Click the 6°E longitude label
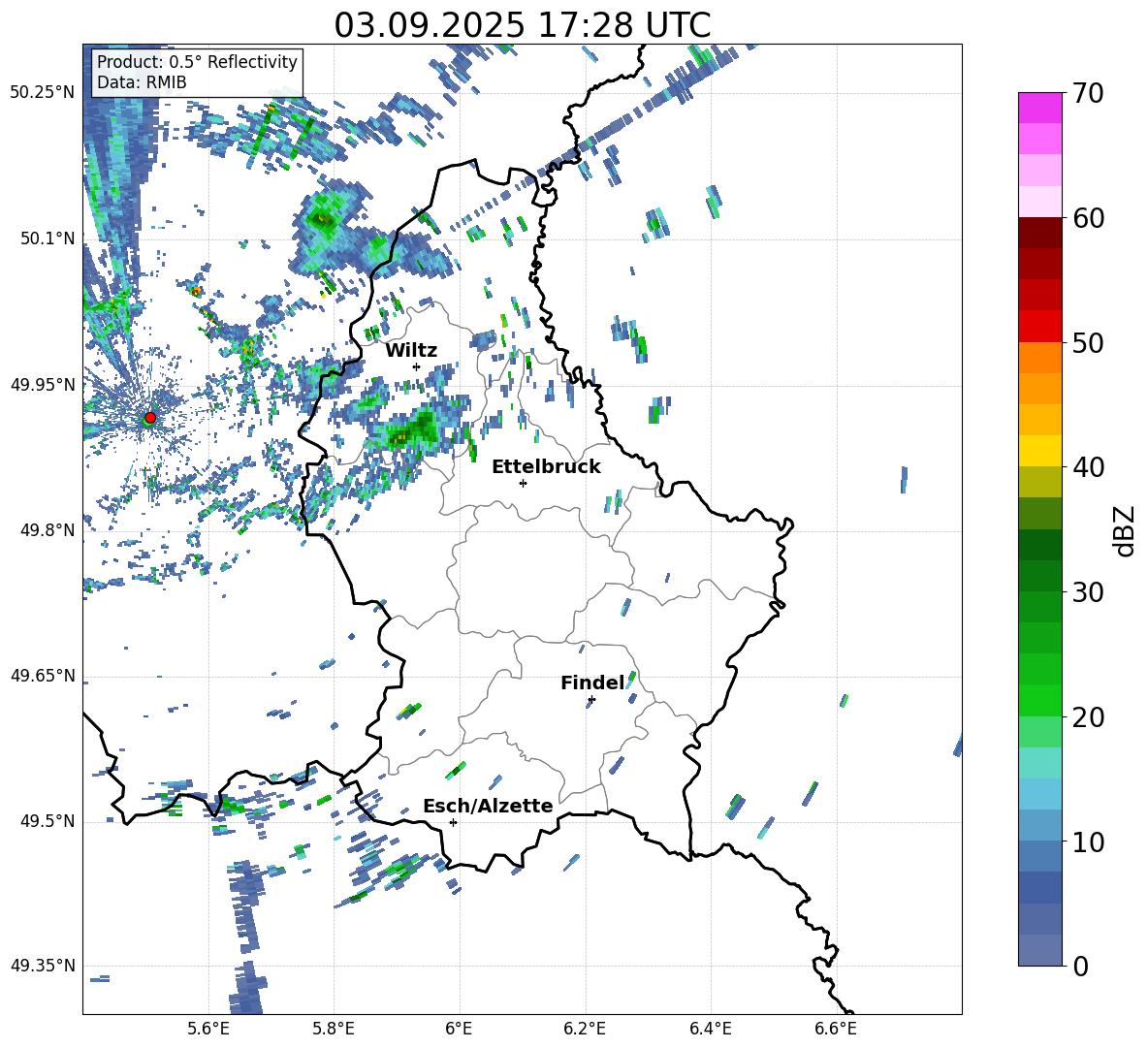Viewport: 1148px width, 1048px height. click(x=459, y=1029)
